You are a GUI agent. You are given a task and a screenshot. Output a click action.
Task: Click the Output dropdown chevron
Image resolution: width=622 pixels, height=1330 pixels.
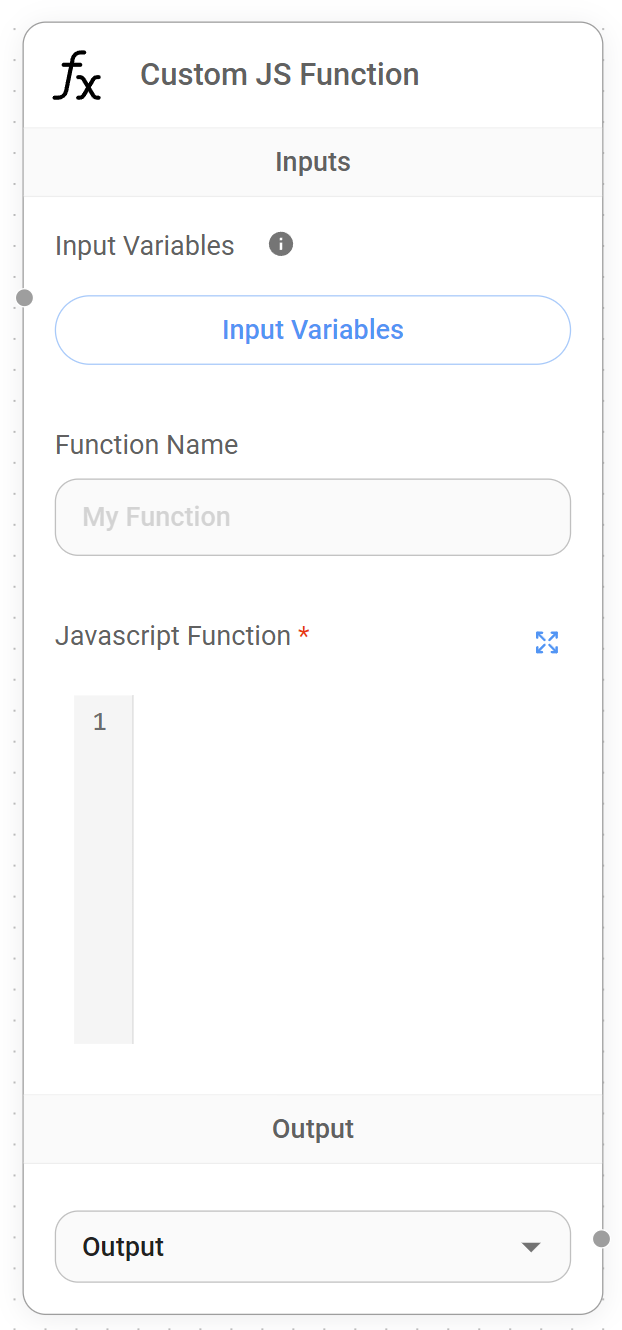531,1247
